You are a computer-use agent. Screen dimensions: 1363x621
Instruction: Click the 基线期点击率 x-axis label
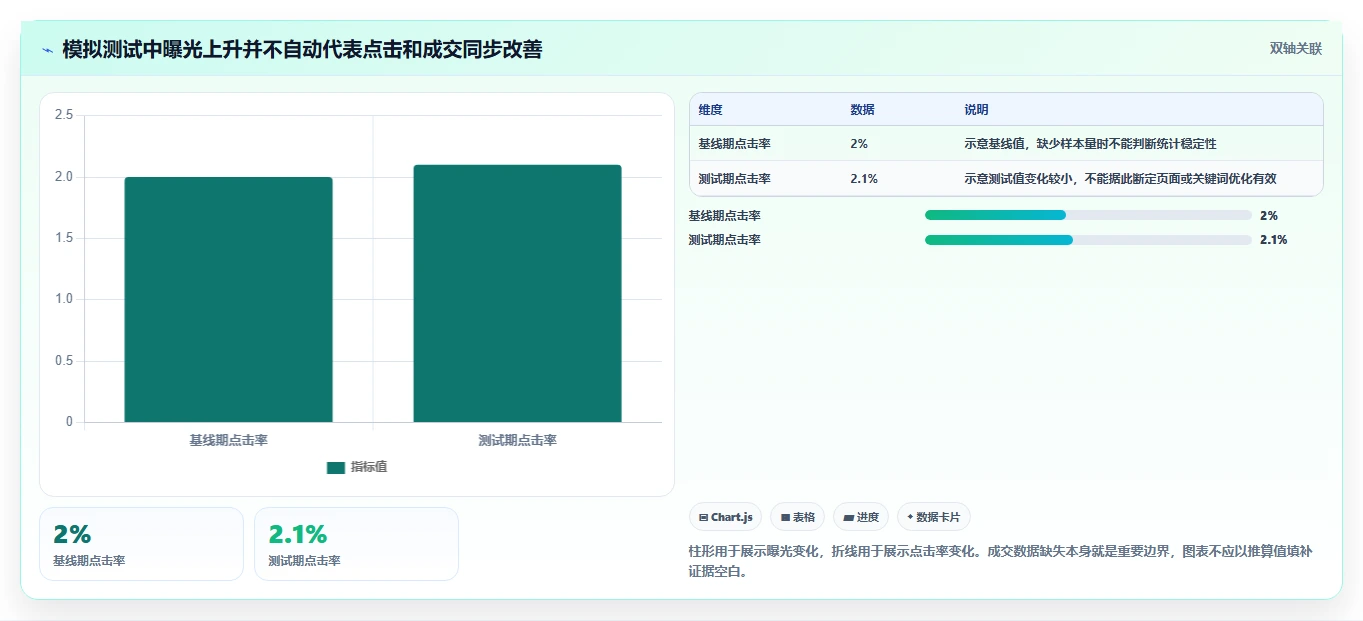pyautogui.click(x=229, y=440)
